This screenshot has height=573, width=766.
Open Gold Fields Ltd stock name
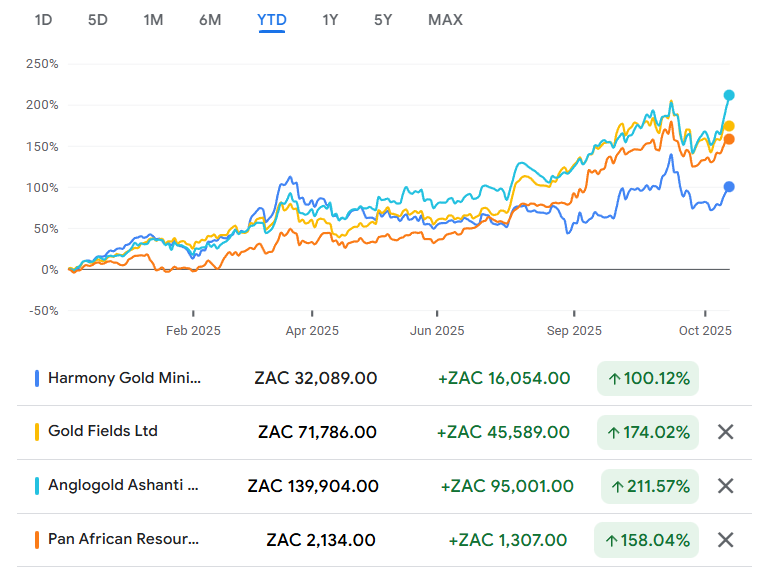[x=103, y=432]
